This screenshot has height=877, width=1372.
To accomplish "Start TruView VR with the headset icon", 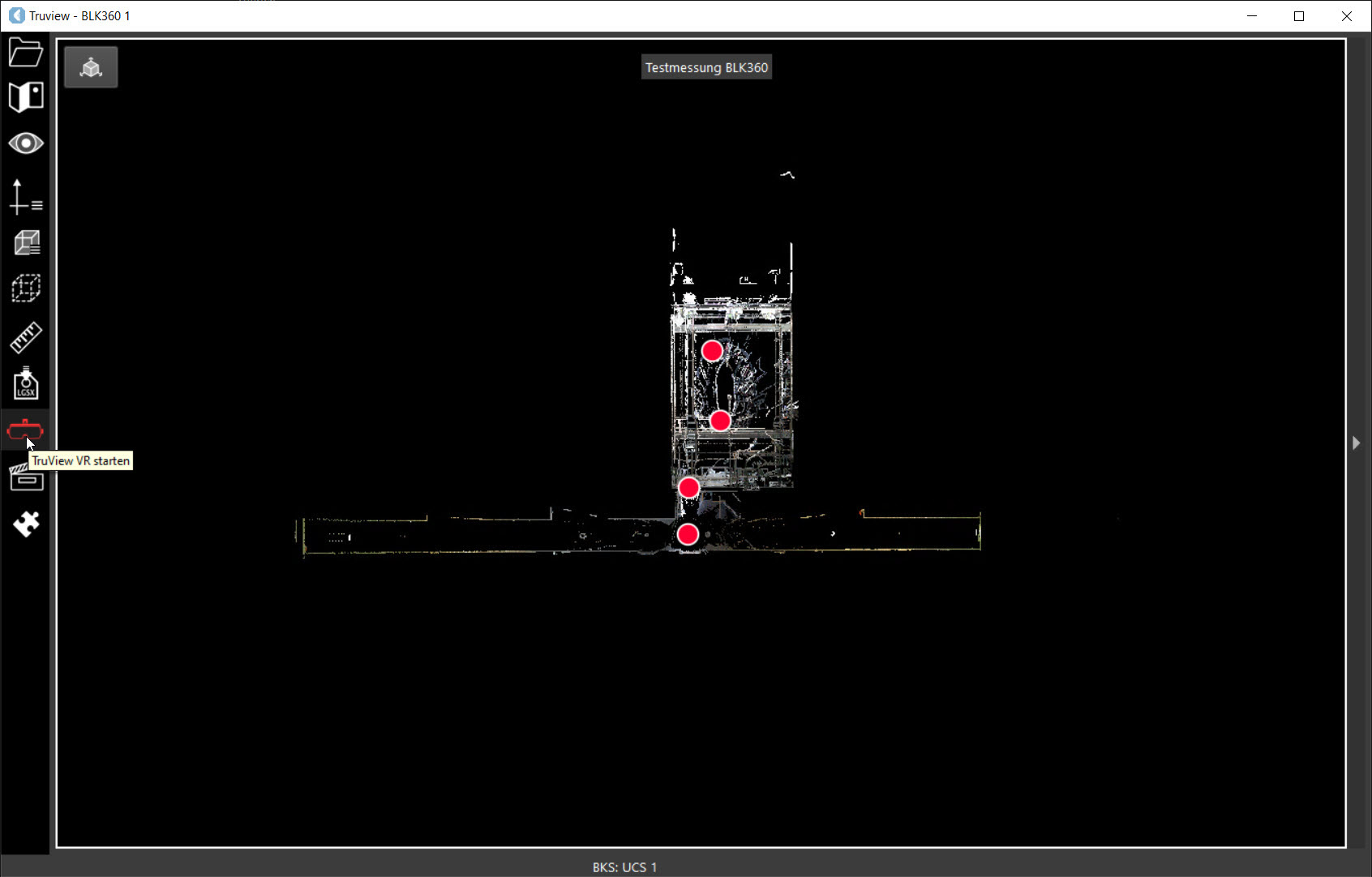I will [x=25, y=430].
